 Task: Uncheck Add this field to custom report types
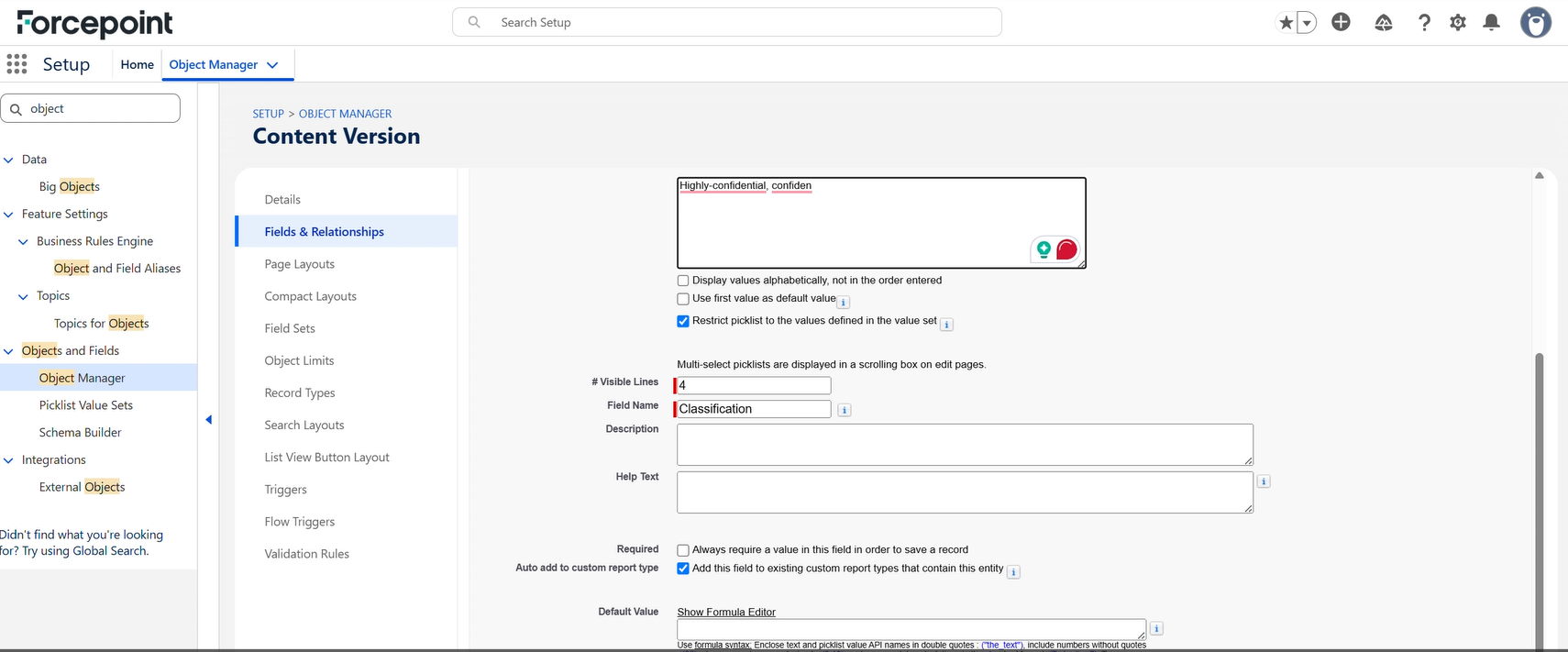tap(683, 569)
